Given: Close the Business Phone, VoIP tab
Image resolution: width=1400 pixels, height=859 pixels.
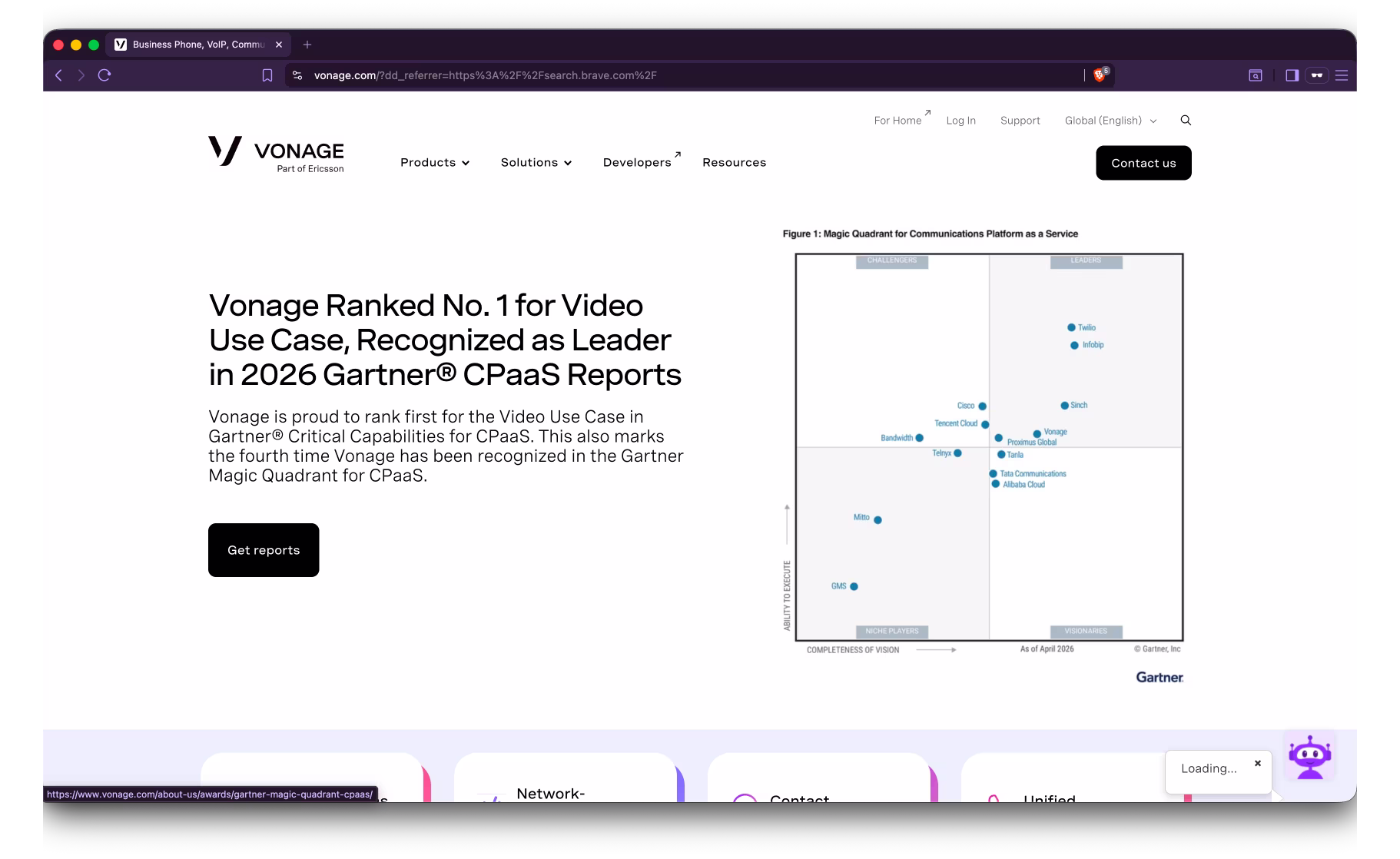Looking at the screenshot, I should (x=279, y=45).
